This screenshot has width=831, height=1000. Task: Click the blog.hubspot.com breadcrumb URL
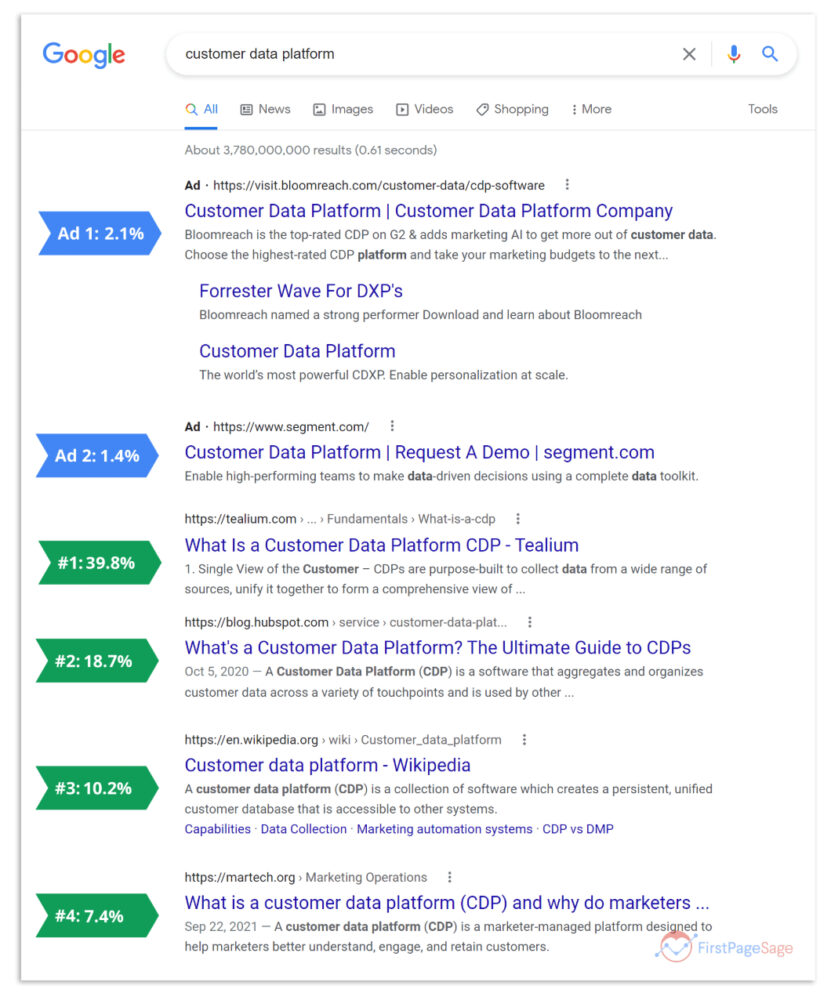coord(346,622)
